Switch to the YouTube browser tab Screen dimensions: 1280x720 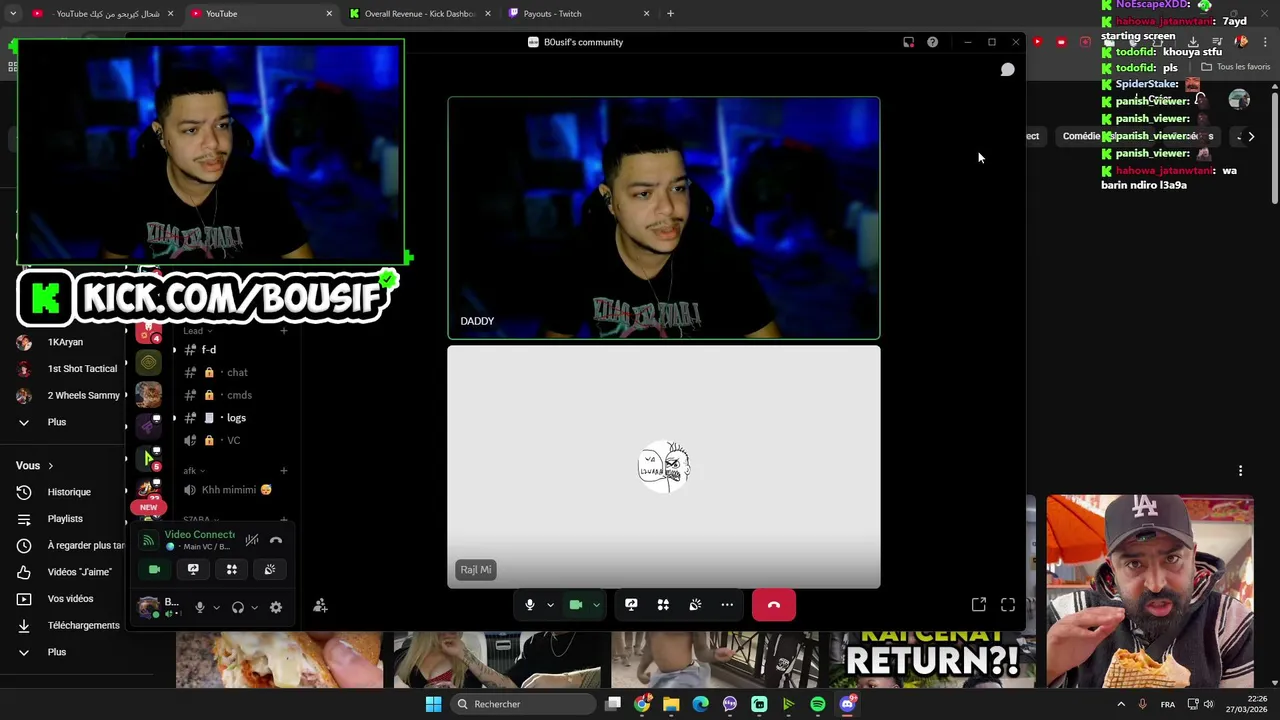(x=262, y=14)
